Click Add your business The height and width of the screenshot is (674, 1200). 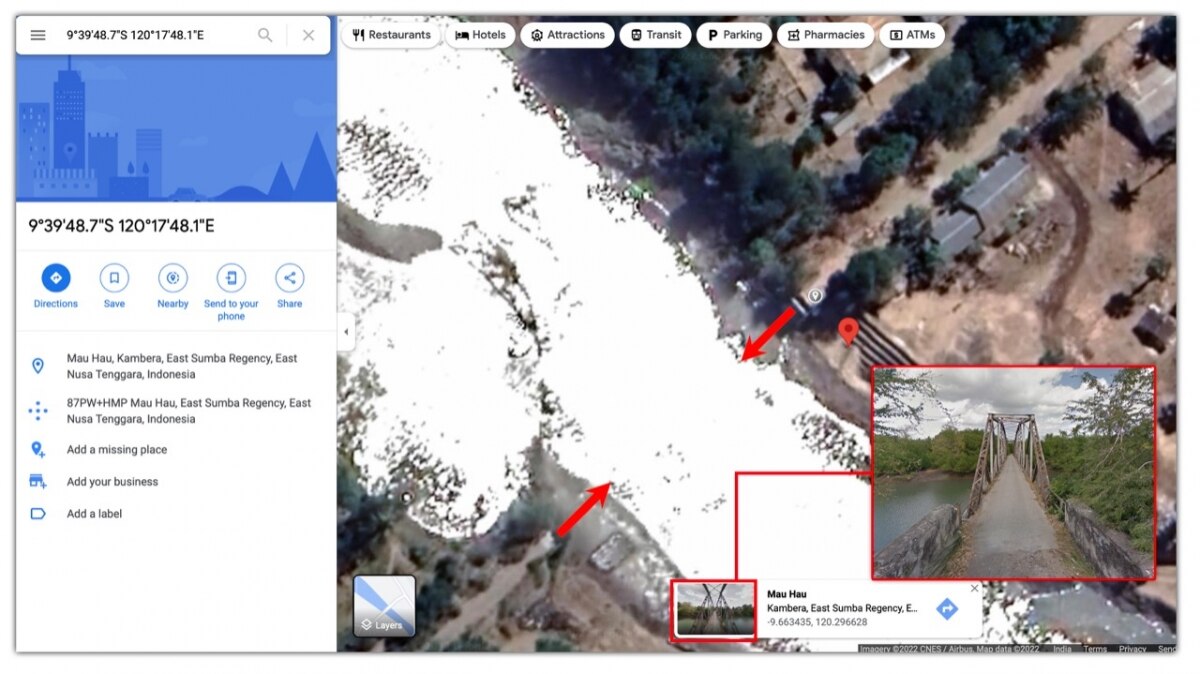[x=112, y=482]
